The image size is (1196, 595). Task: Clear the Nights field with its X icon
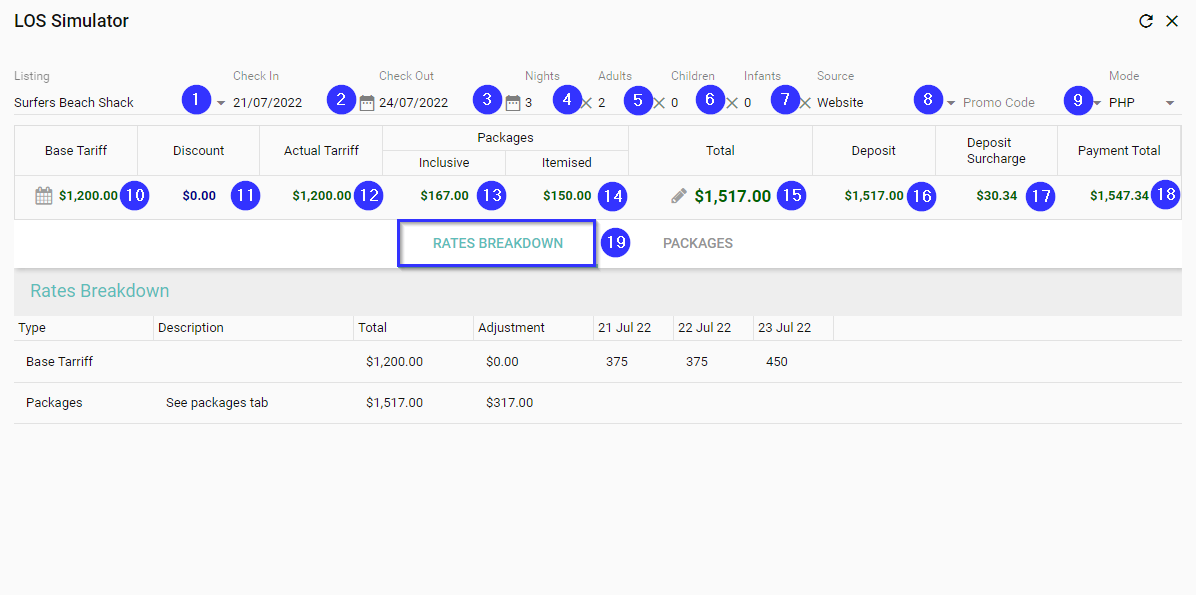click(x=586, y=102)
